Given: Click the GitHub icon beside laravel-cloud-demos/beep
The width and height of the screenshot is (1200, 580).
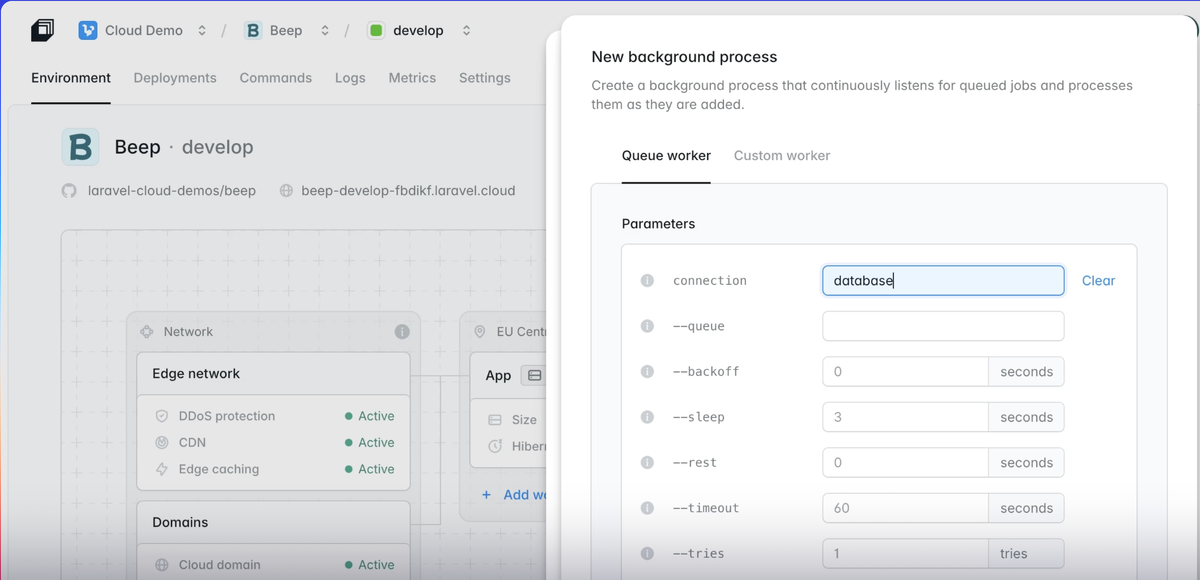Looking at the screenshot, I should [x=69, y=190].
